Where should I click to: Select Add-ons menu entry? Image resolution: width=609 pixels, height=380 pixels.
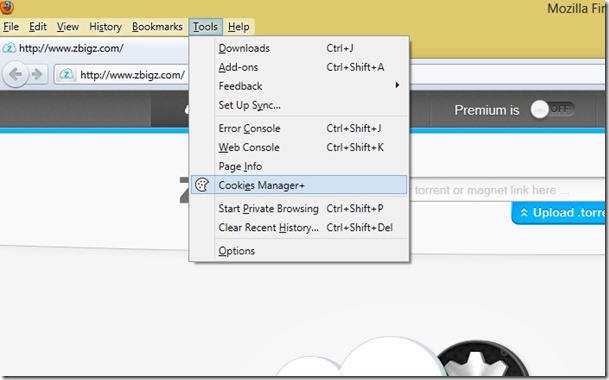(x=299, y=67)
